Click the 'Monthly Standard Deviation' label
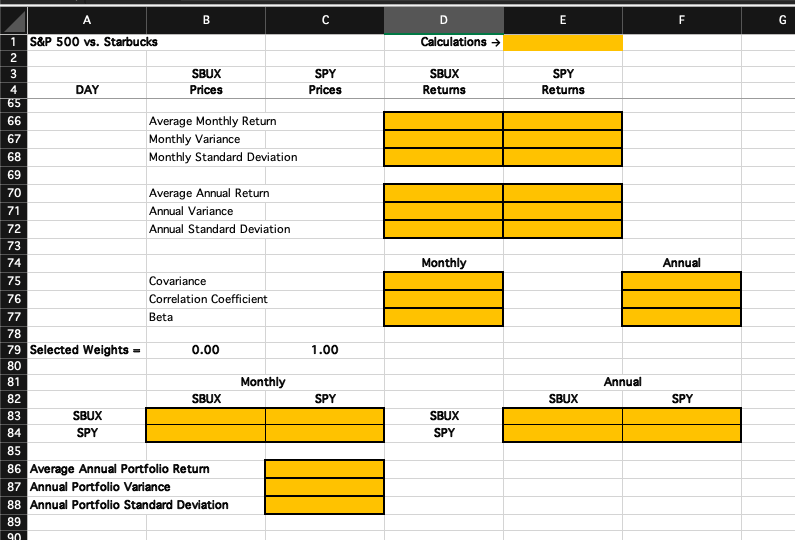The image size is (795, 540). (x=223, y=157)
